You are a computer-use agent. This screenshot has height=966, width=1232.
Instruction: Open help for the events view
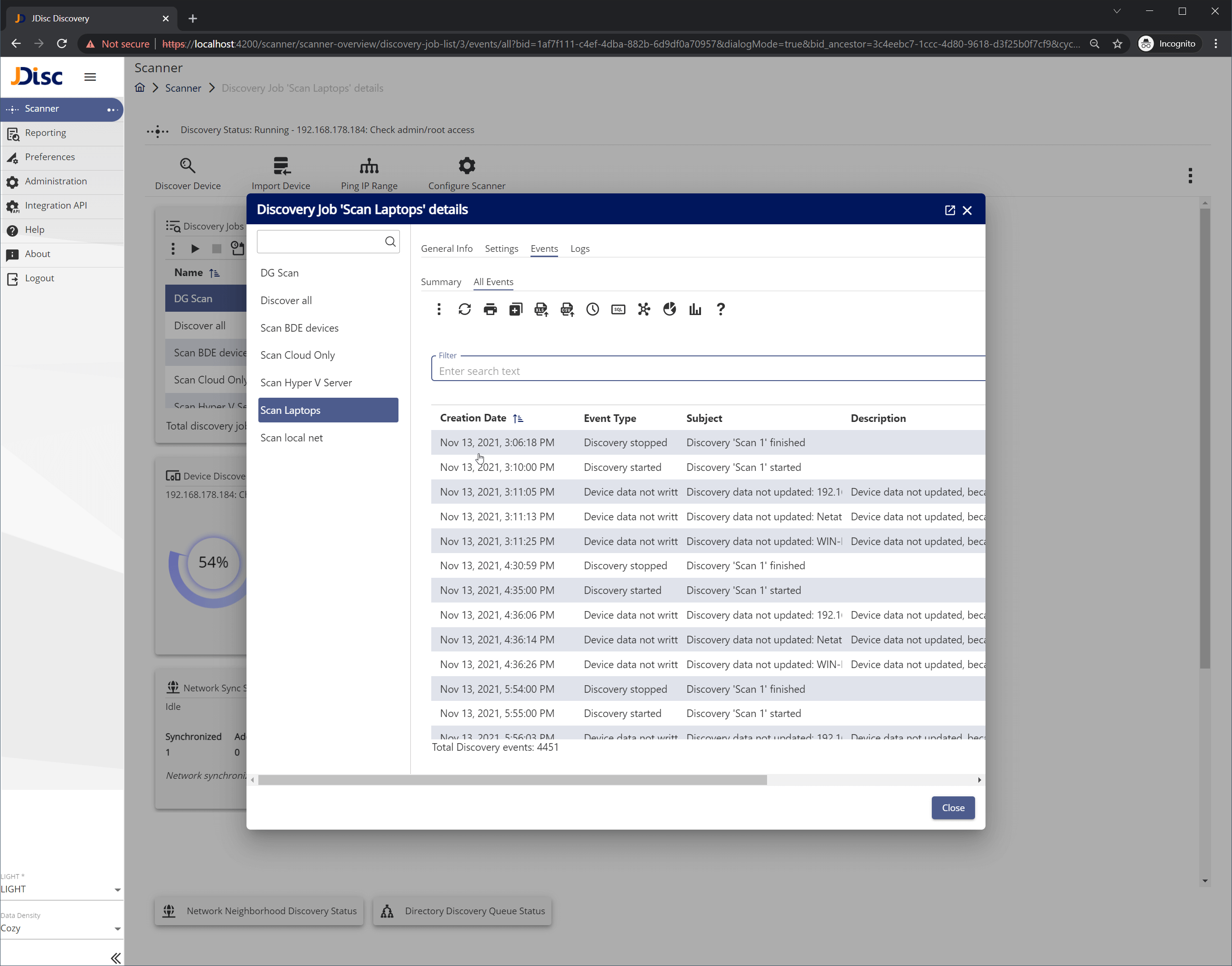click(721, 309)
